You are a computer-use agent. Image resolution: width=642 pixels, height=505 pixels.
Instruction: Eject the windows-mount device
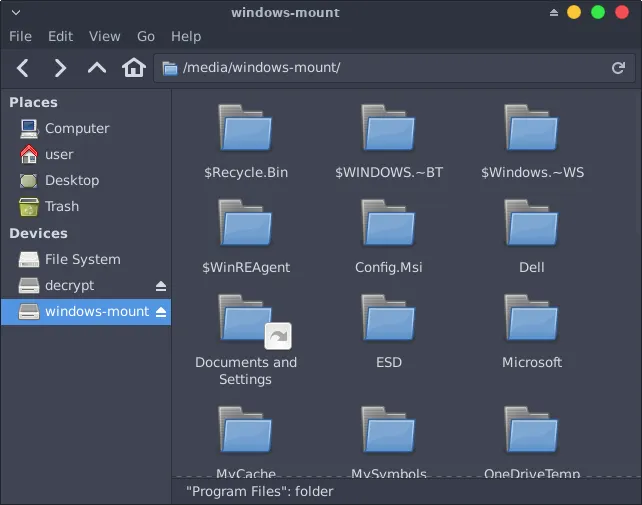point(161,312)
